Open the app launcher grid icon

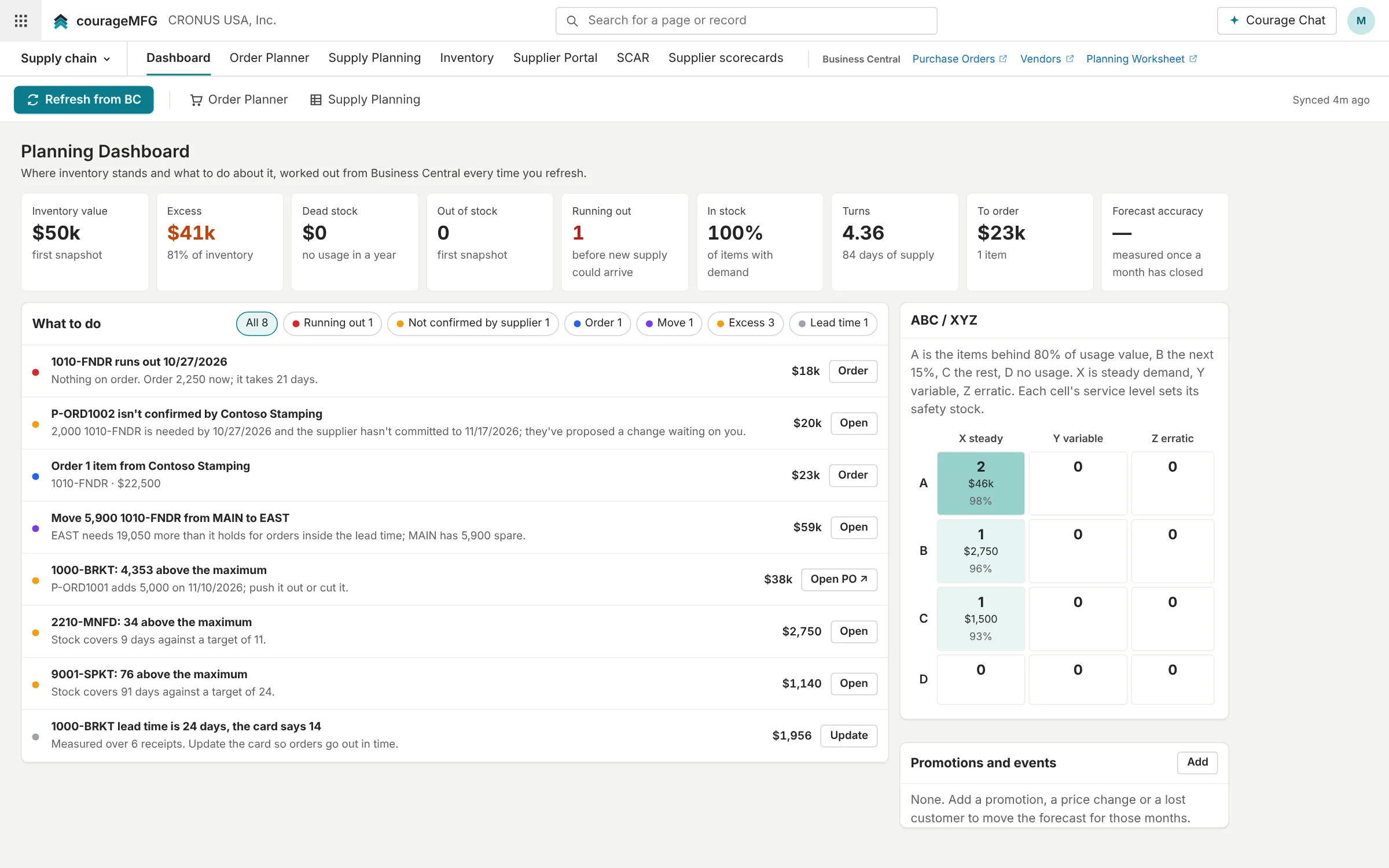[x=21, y=21]
